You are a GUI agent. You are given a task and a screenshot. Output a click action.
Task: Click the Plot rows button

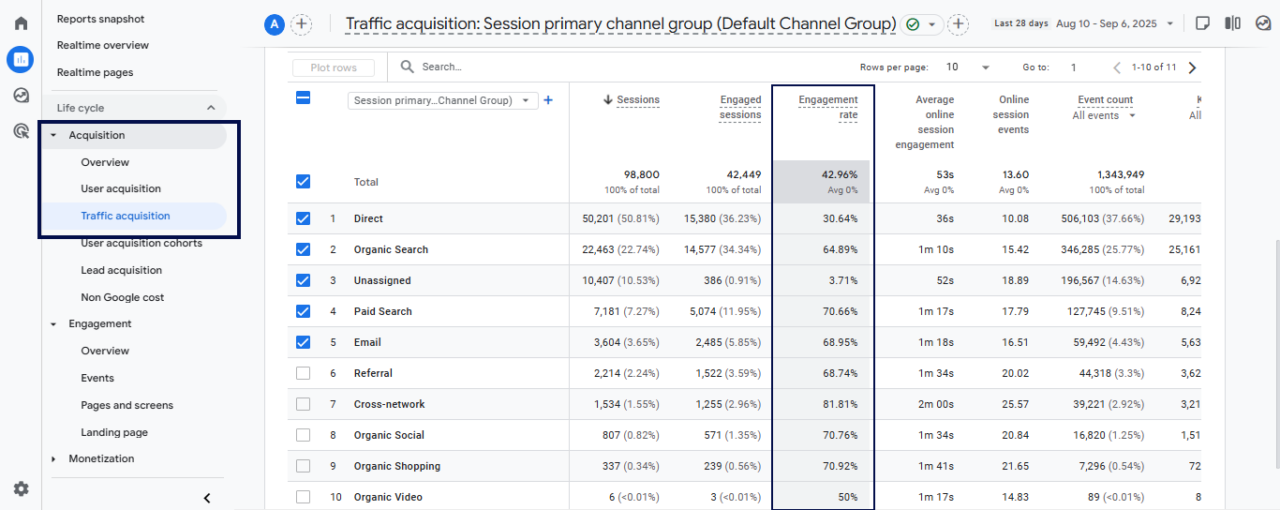334,68
